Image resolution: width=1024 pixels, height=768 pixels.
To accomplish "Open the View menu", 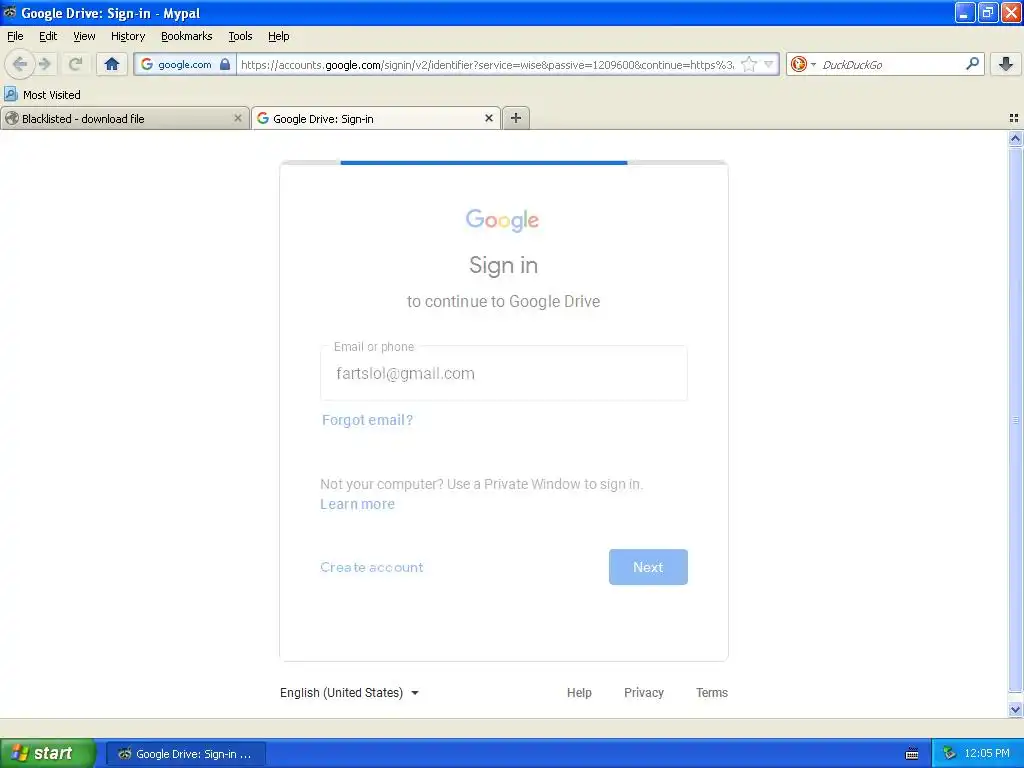I will click(x=84, y=36).
